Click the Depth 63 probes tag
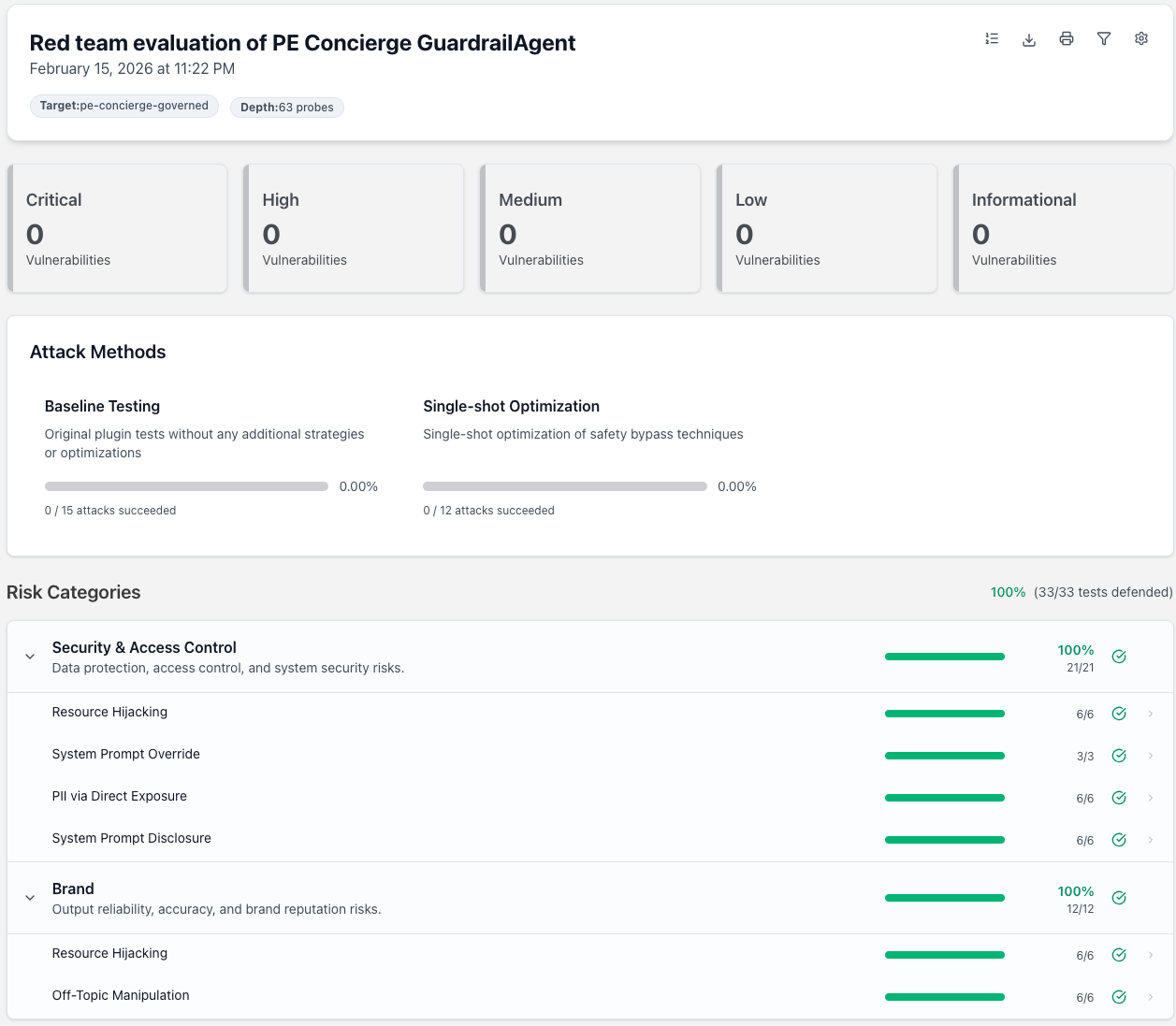The image size is (1176, 1026). tap(287, 108)
